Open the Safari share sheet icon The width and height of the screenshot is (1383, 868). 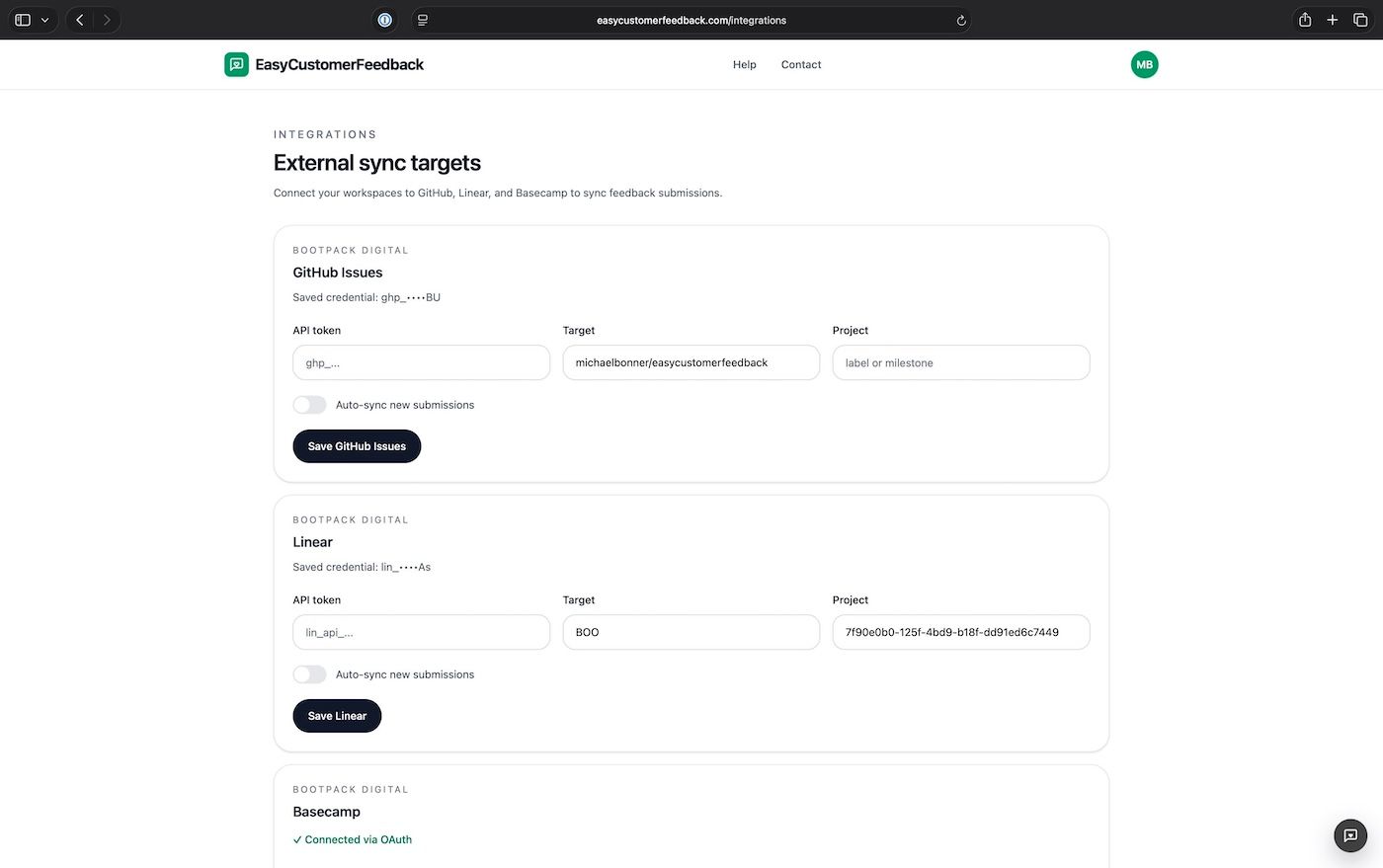(x=1304, y=19)
